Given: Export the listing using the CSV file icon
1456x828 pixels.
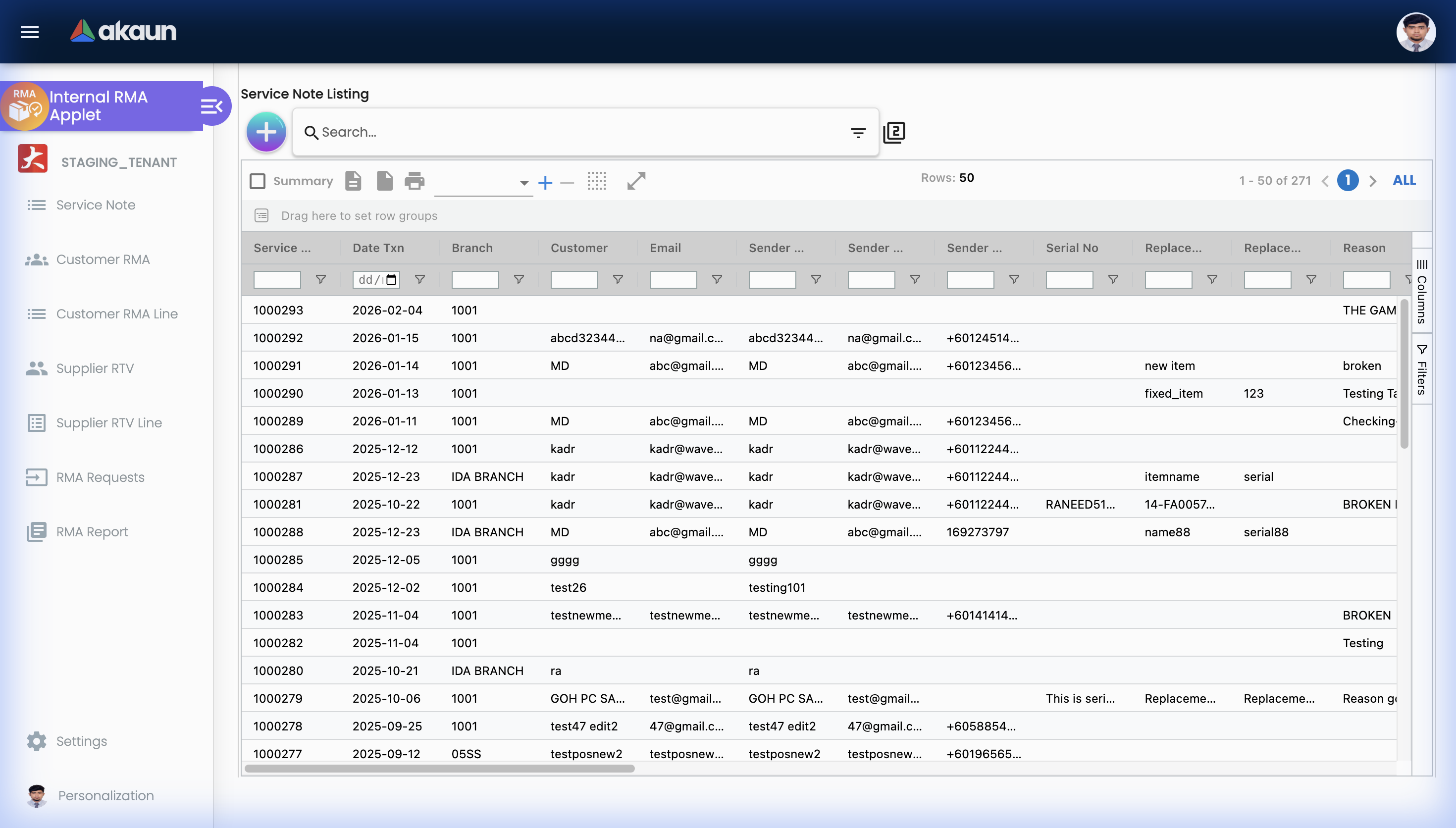Looking at the screenshot, I should (354, 181).
